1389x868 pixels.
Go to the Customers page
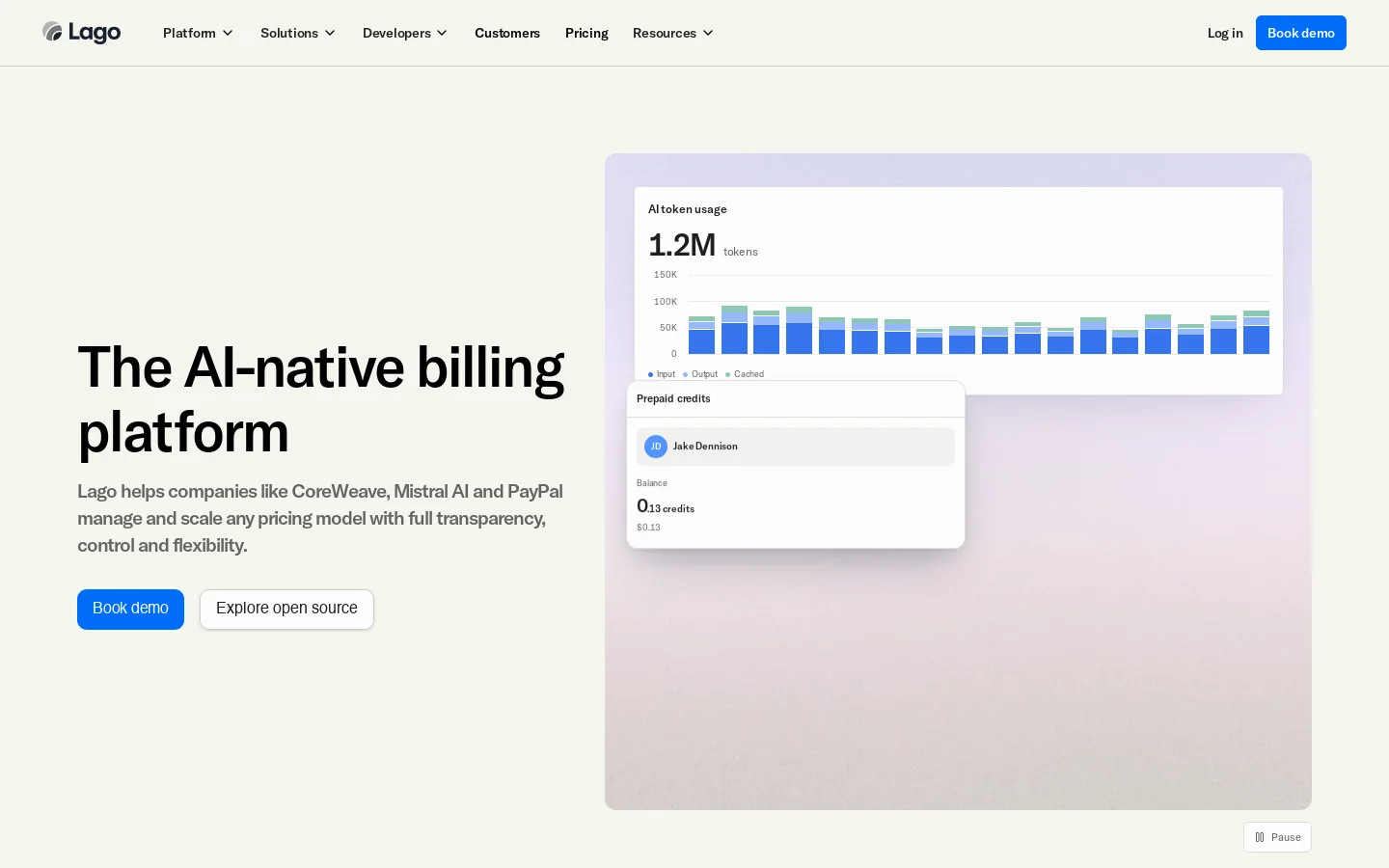pyautogui.click(x=507, y=33)
